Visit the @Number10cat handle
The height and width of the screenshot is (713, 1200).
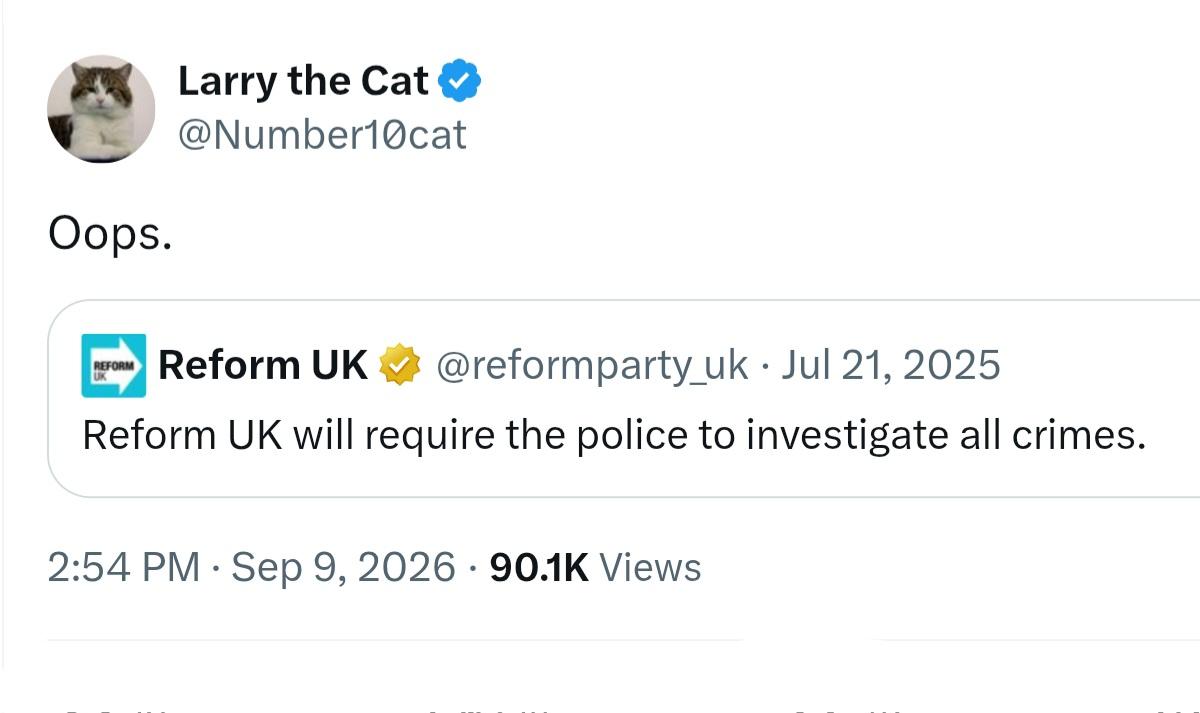322,134
